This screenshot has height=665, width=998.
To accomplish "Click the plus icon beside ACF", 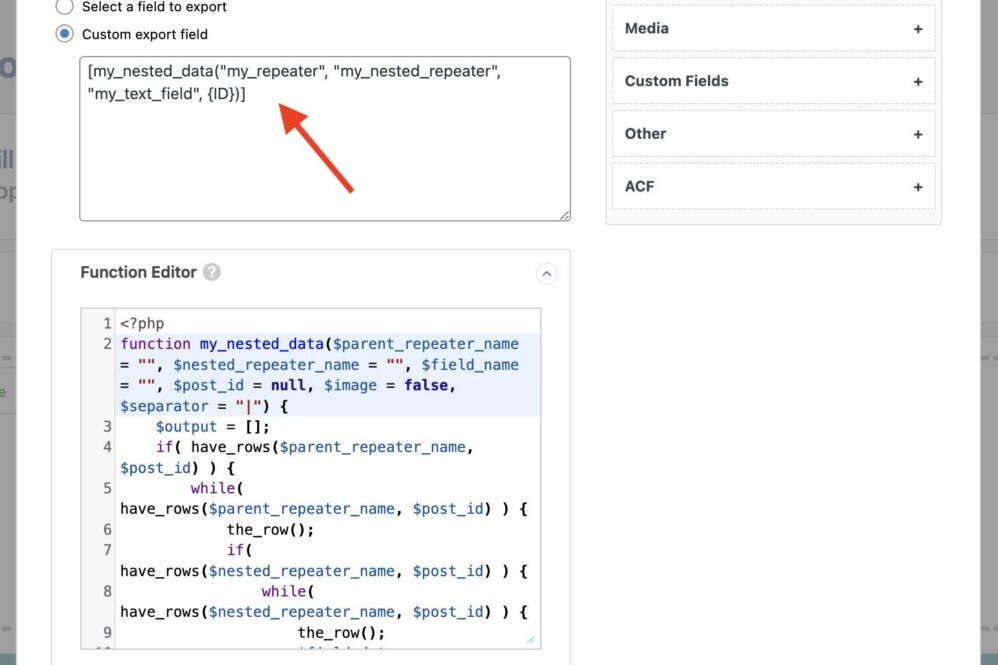I will pos(918,187).
